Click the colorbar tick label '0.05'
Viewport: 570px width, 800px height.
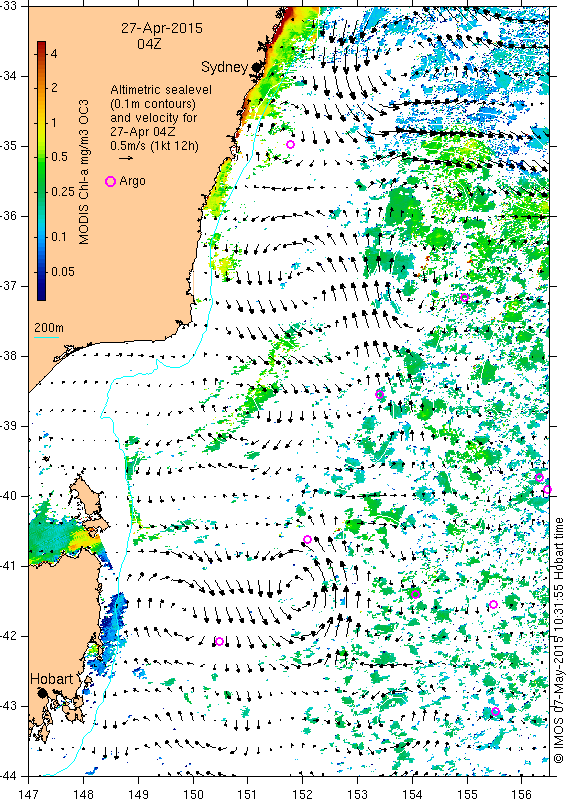coord(62,271)
